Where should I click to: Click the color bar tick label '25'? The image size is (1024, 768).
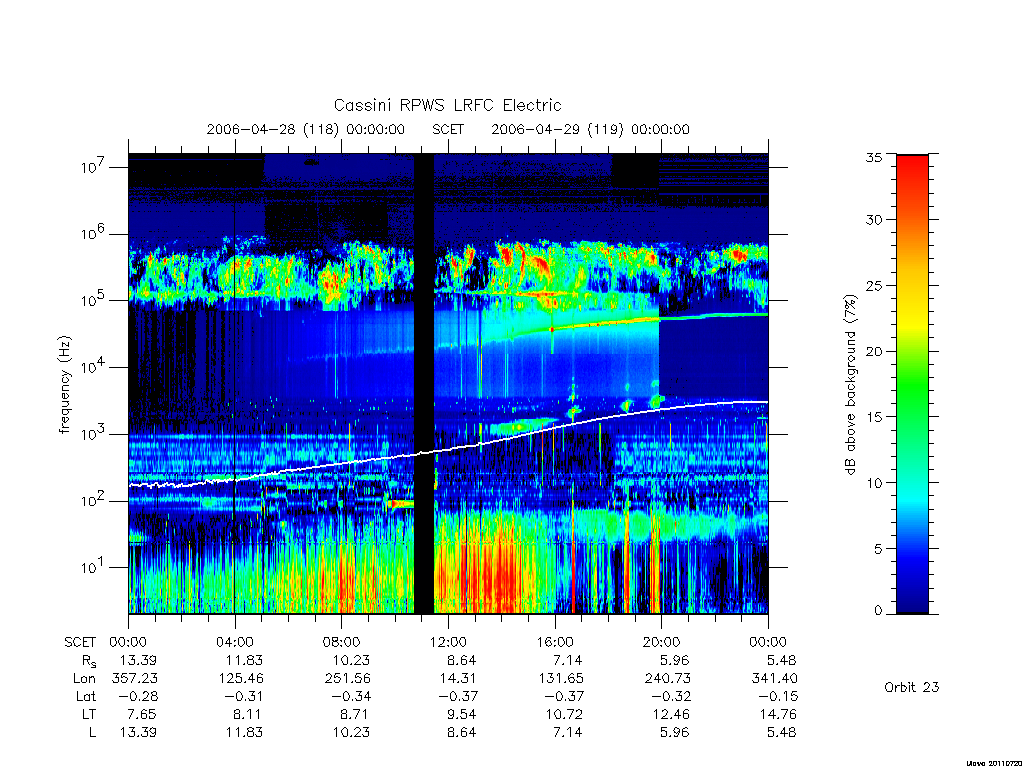pyautogui.click(x=874, y=285)
